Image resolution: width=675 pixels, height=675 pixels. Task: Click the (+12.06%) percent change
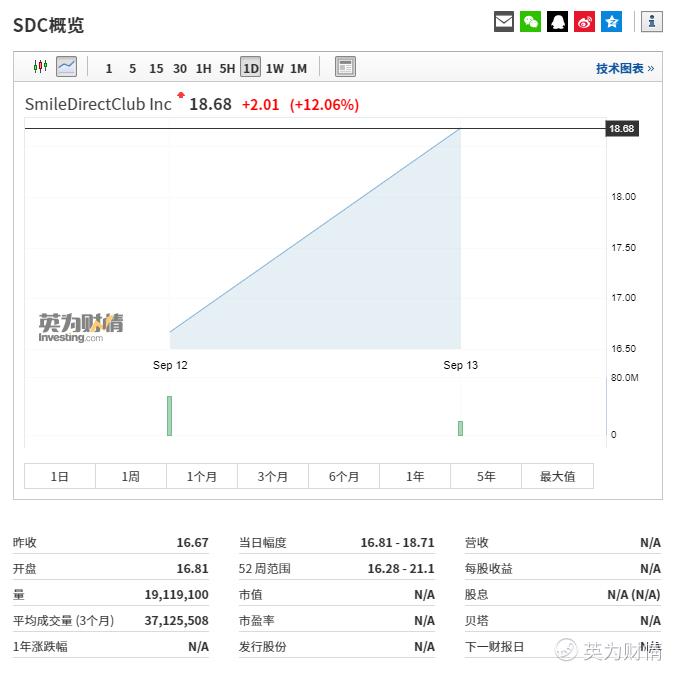click(x=324, y=105)
